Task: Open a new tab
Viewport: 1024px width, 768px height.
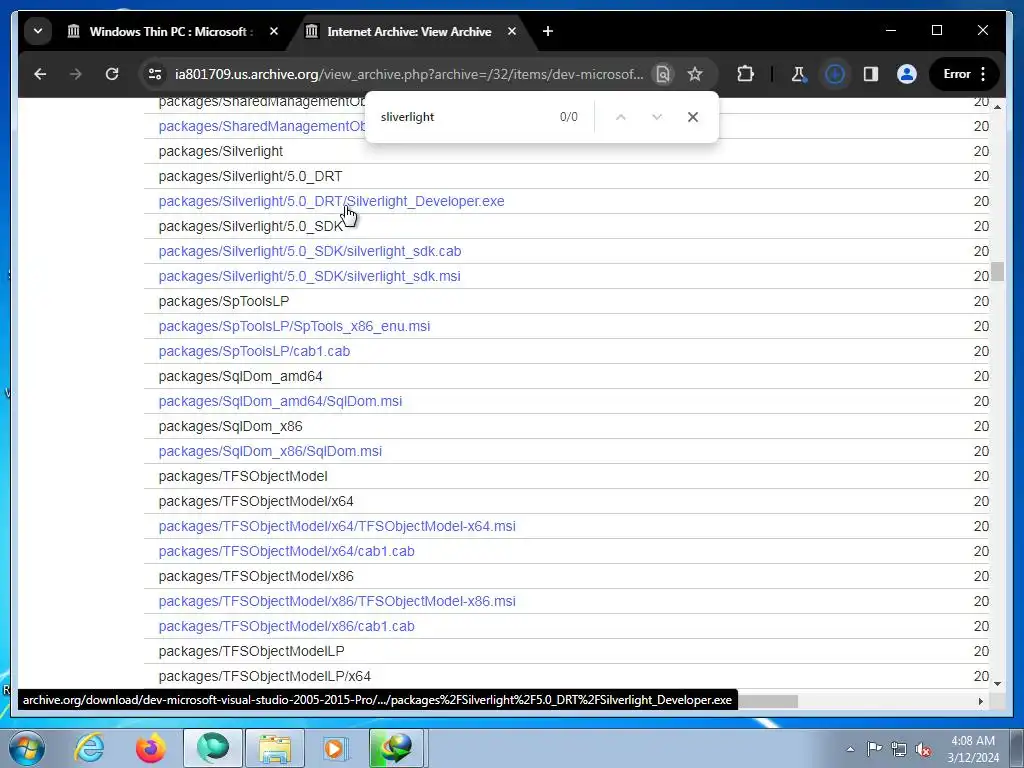Action: click(548, 31)
